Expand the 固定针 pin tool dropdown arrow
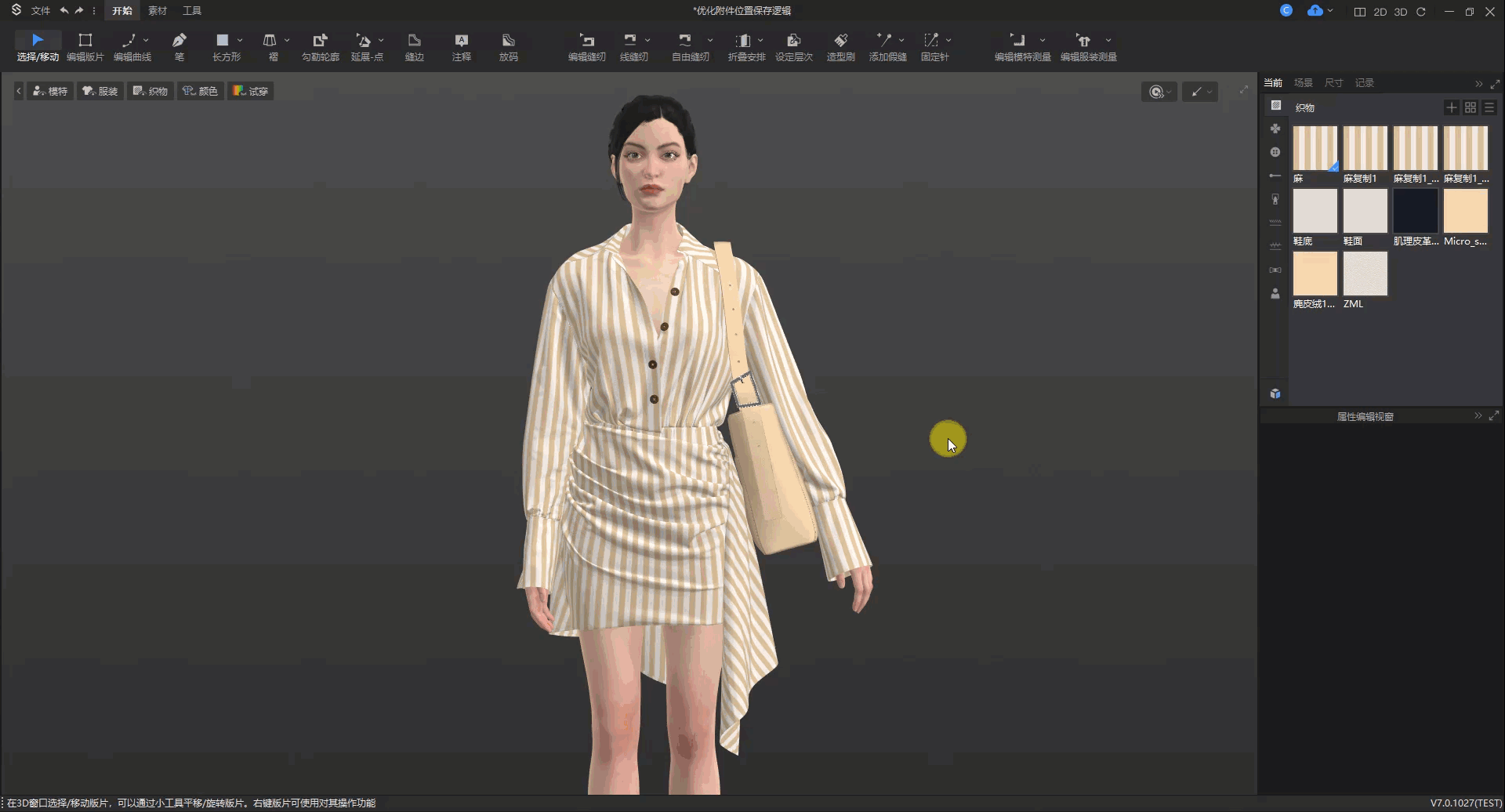Screen dimensions: 1505x812 (x=948, y=40)
